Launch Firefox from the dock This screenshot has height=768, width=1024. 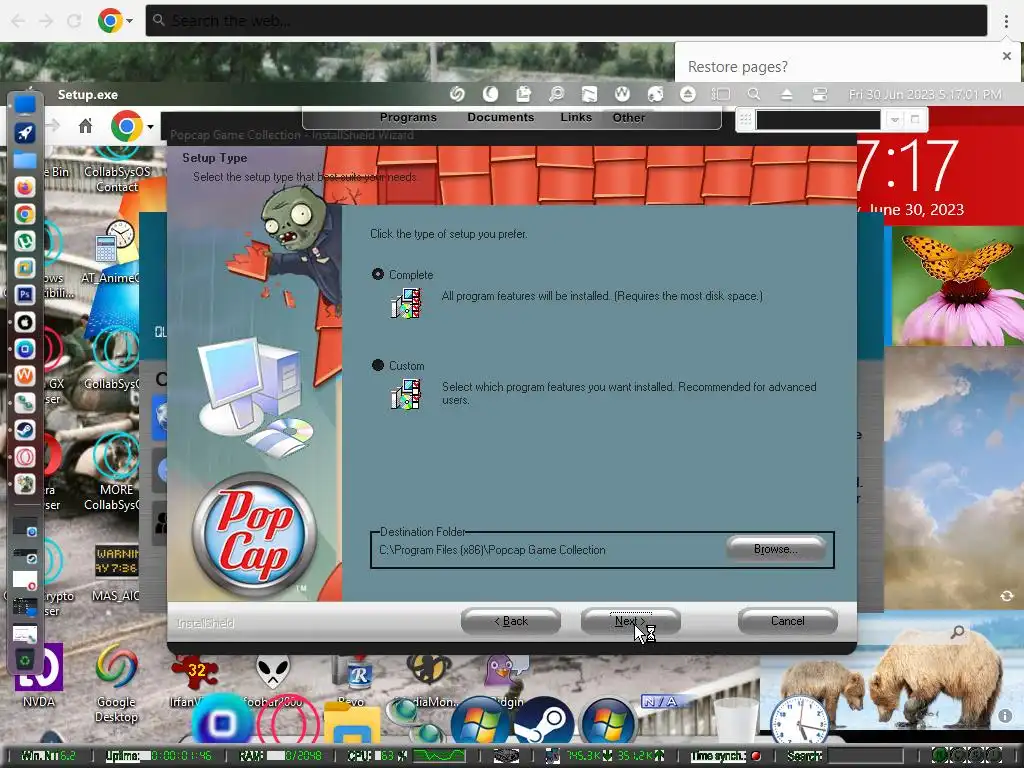point(25,187)
